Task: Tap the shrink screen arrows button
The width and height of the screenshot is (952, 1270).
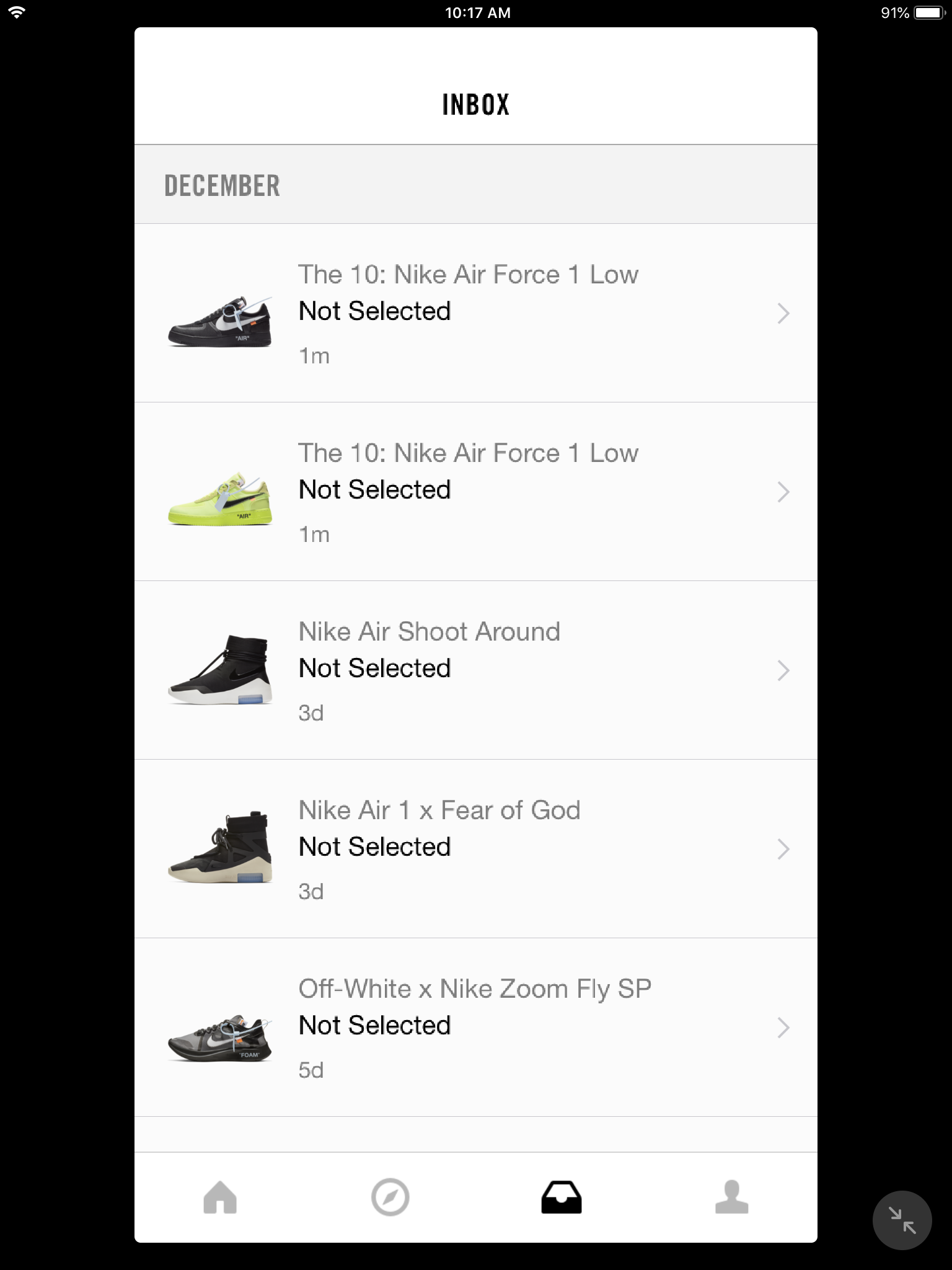Action: (902, 1220)
